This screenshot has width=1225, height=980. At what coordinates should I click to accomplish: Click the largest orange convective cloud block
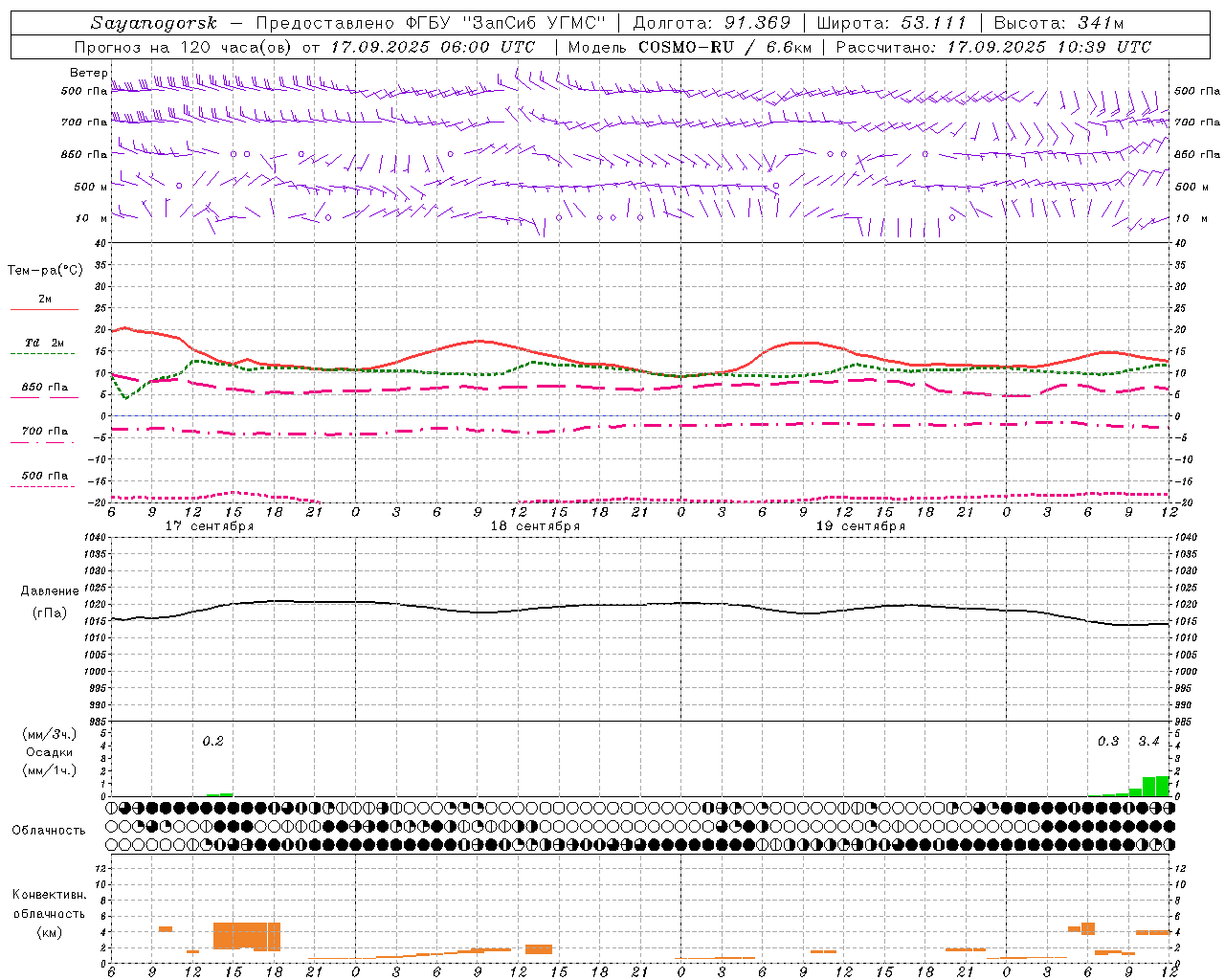click(x=247, y=935)
